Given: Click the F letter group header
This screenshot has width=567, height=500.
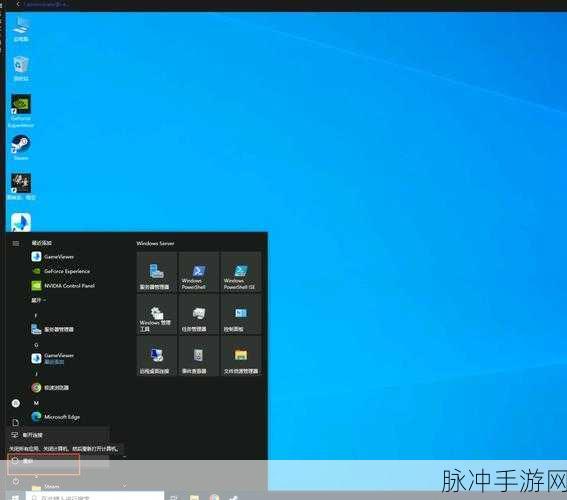Looking at the screenshot, I should [35, 316].
